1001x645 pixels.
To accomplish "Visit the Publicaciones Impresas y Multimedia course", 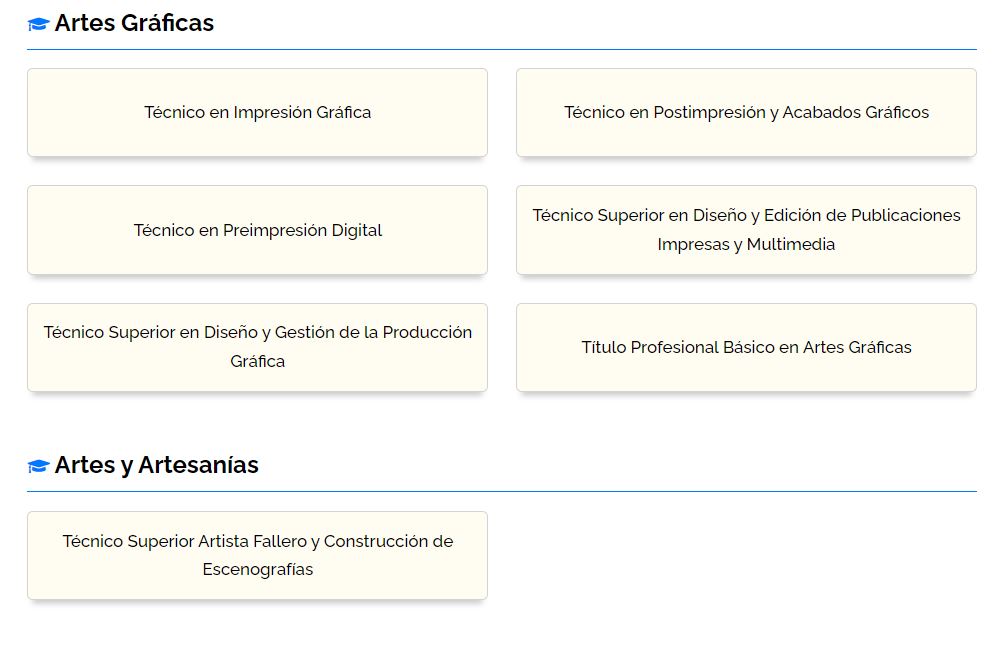I will 746,230.
